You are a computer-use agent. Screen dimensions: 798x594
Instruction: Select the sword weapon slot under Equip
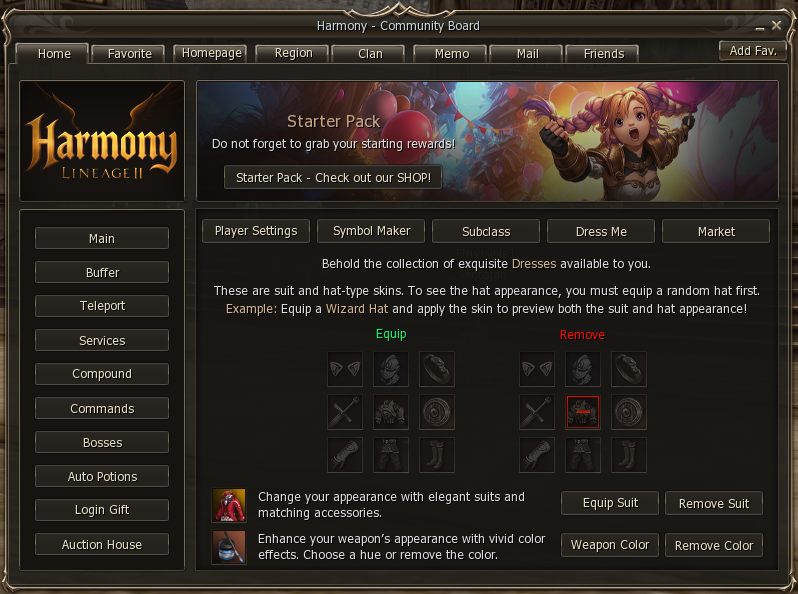point(345,412)
